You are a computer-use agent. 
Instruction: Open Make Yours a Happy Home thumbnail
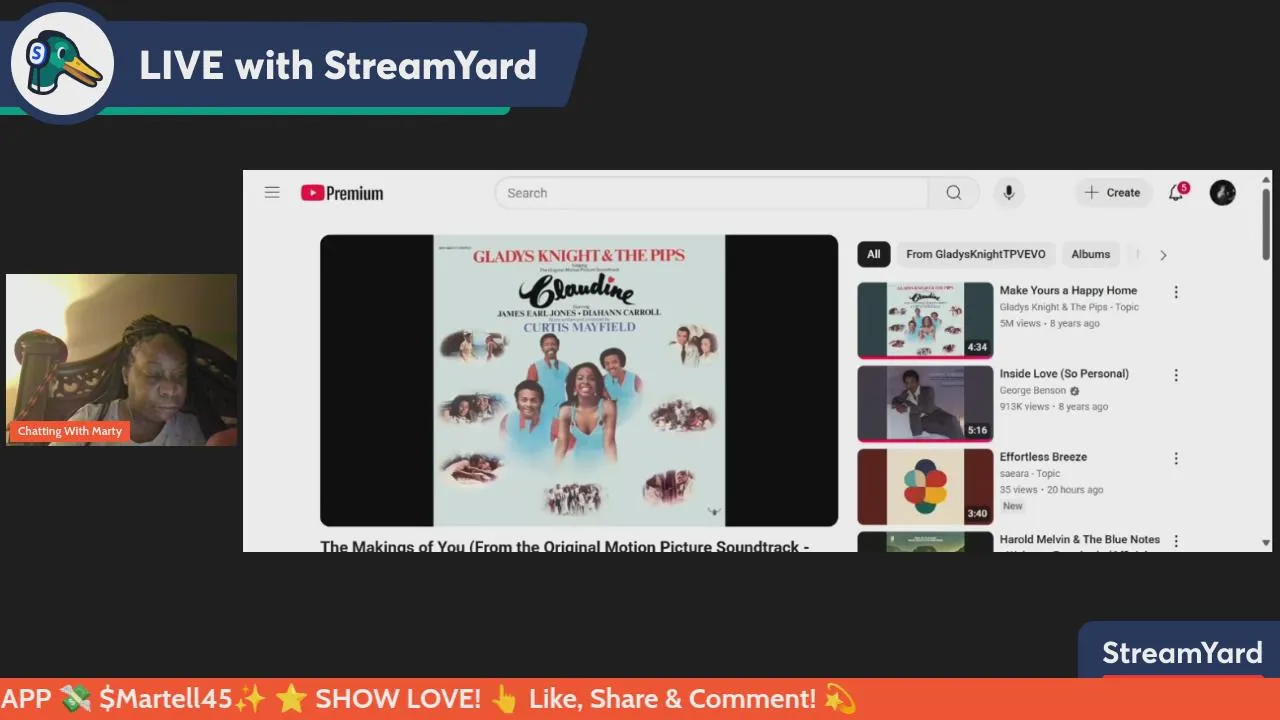pyautogui.click(x=925, y=320)
